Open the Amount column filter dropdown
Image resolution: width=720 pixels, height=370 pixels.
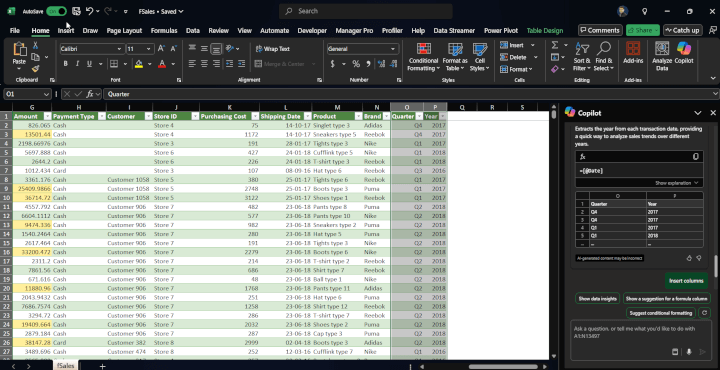(x=47, y=116)
